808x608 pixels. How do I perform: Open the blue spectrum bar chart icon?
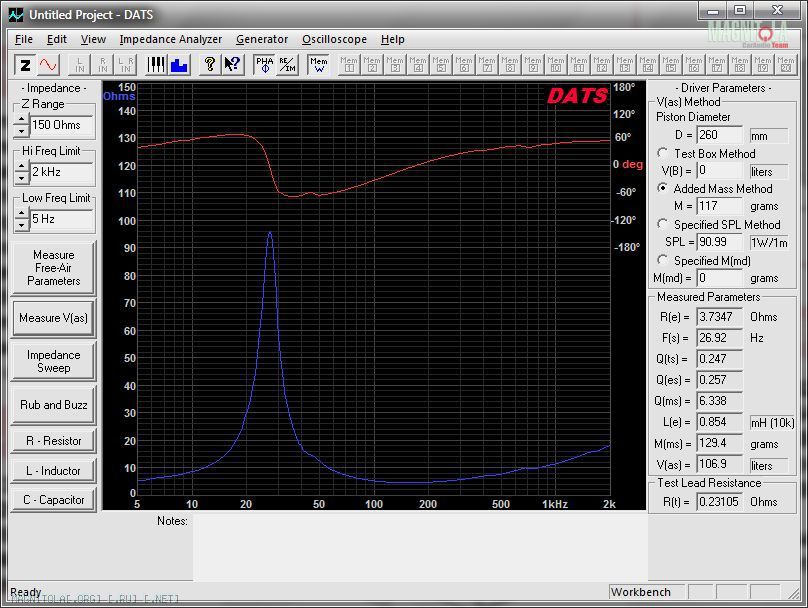(179, 65)
